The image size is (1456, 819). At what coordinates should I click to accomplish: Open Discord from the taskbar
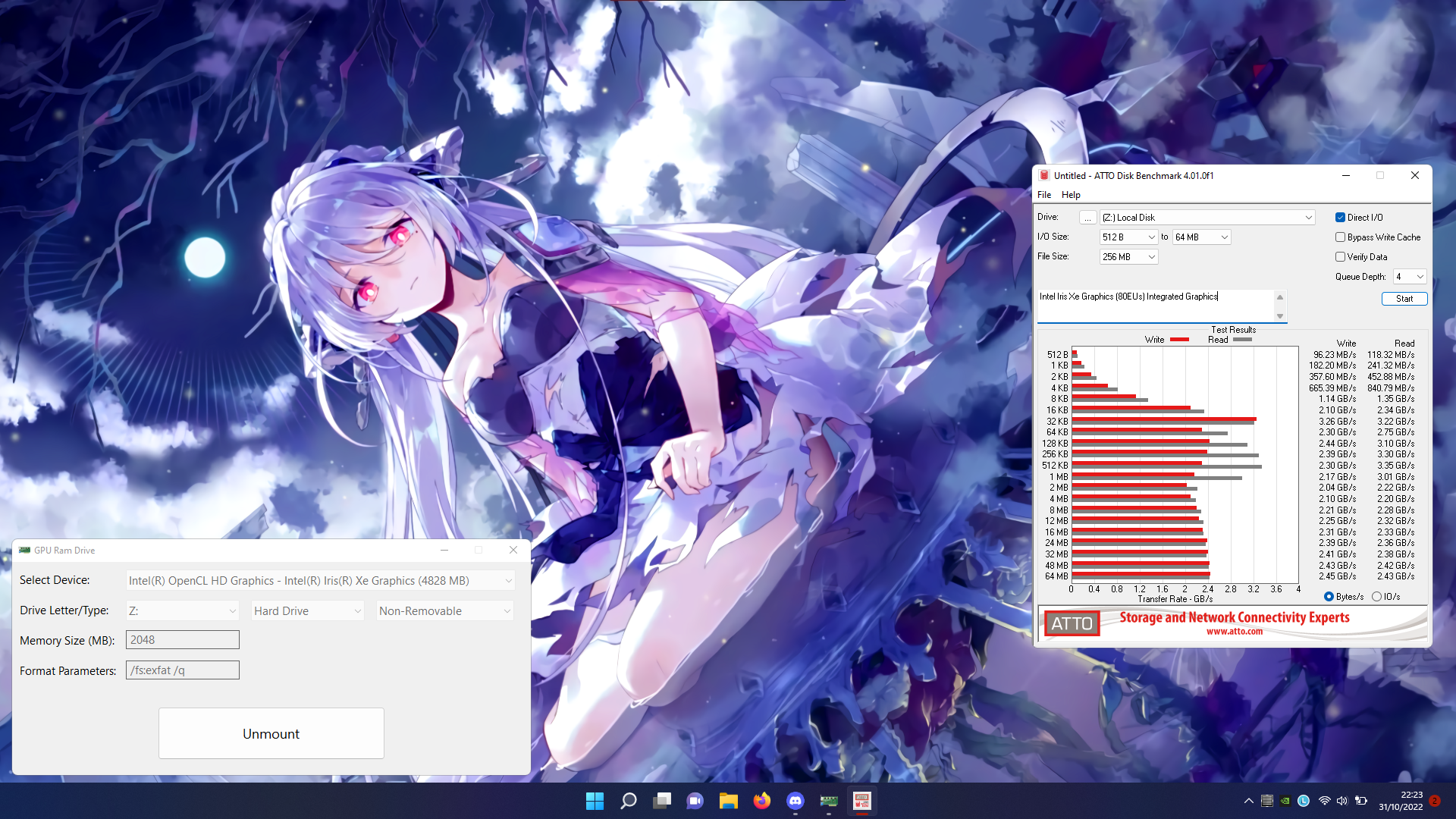coord(795,801)
